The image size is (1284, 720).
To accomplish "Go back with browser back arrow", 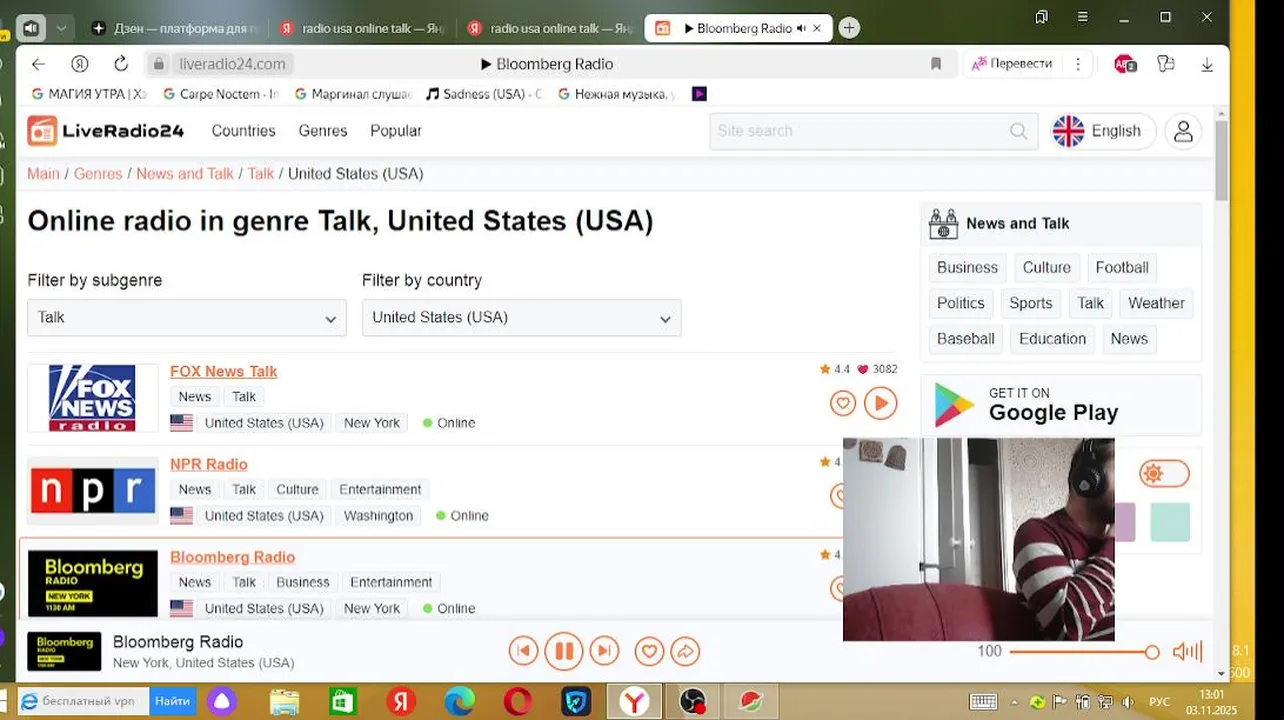I will point(38,64).
